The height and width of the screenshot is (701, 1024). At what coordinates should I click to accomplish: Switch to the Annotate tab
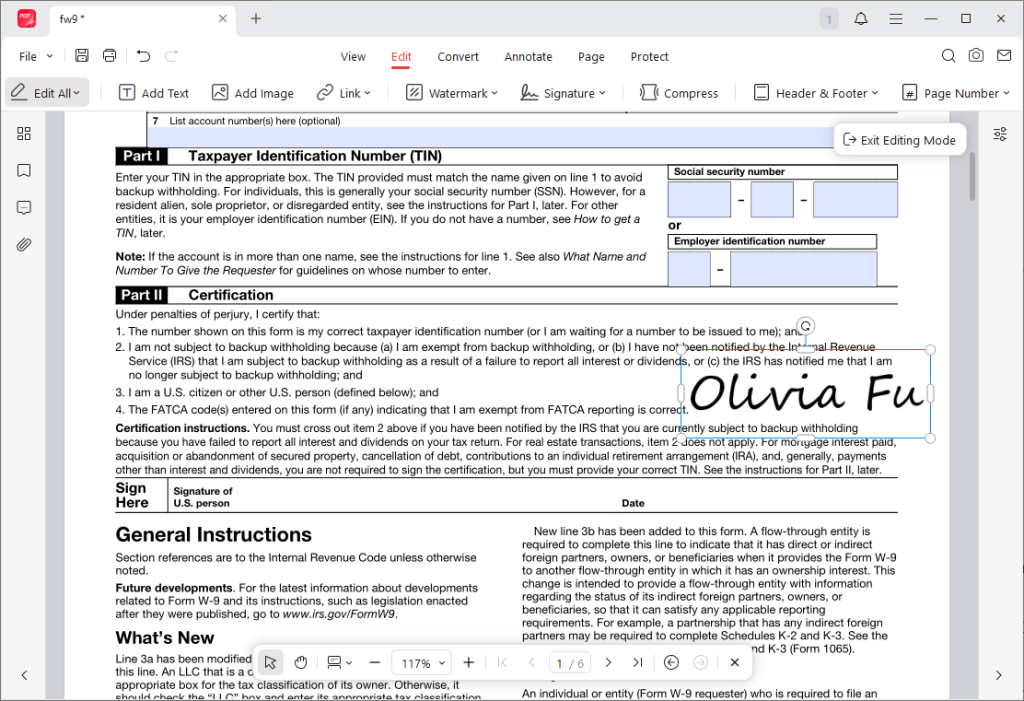528,57
